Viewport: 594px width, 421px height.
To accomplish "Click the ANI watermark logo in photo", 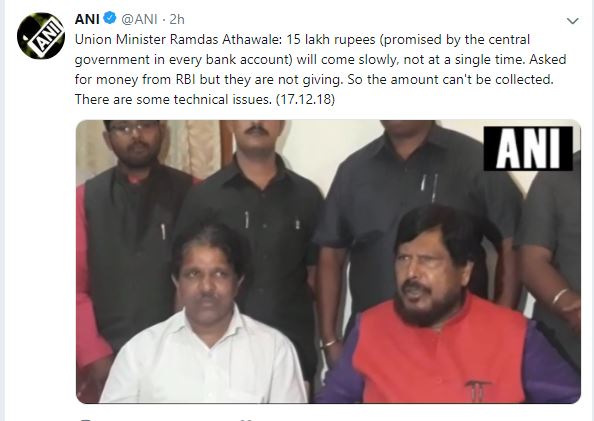I will (528, 149).
